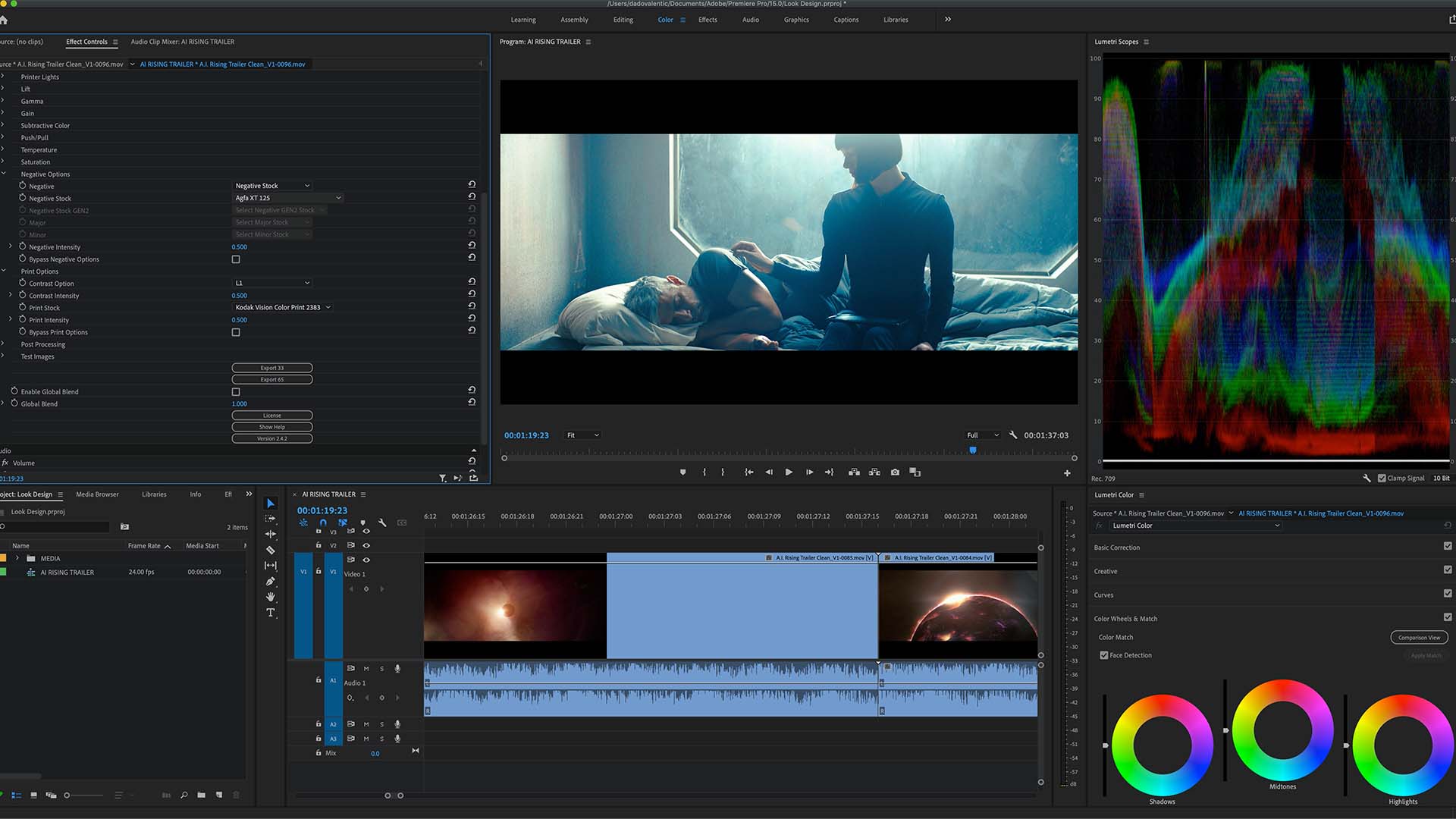Open the Kodak Vision Color Print 2383 dropdown
This screenshot has width=1456, height=819.
coord(282,307)
